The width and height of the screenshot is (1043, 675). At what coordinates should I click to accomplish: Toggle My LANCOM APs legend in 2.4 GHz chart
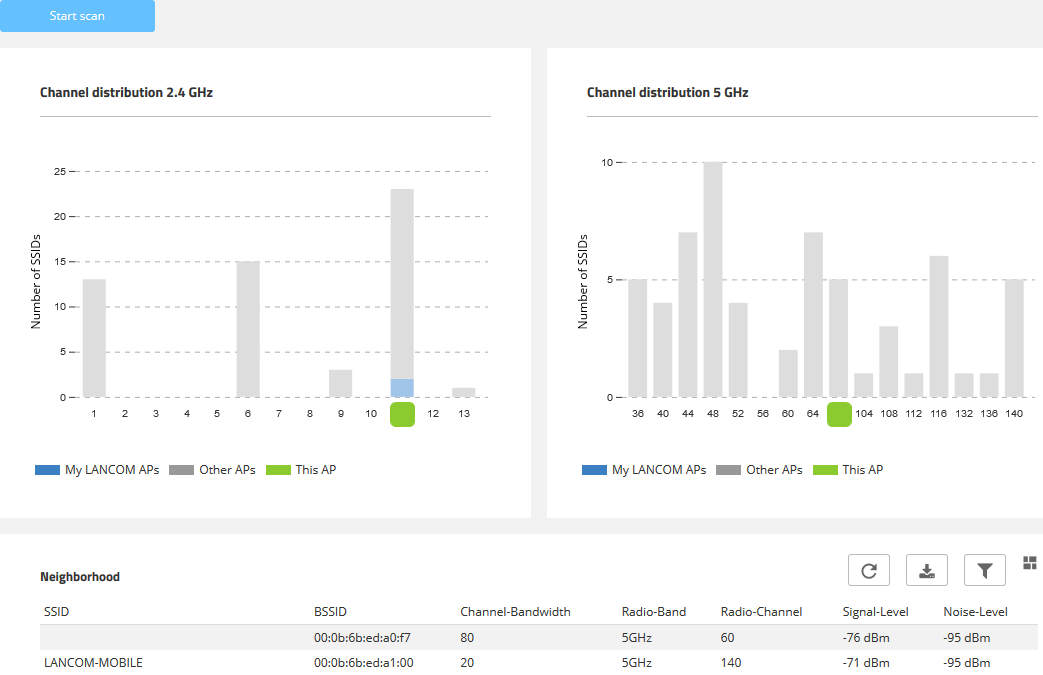tap(96, 470)
